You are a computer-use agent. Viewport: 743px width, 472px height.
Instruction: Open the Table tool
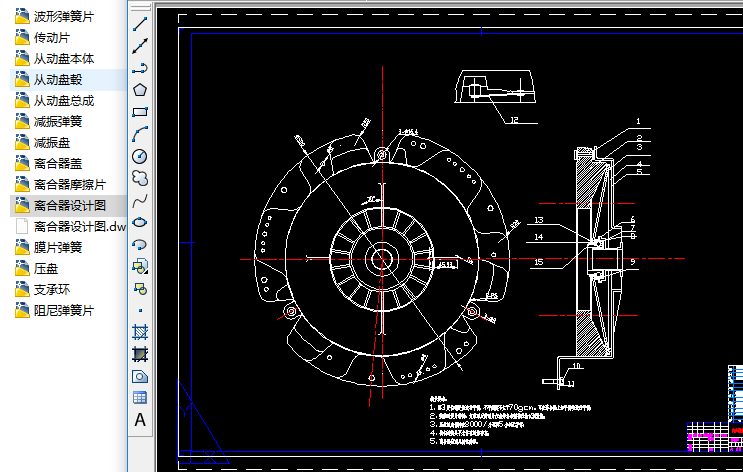140,398
